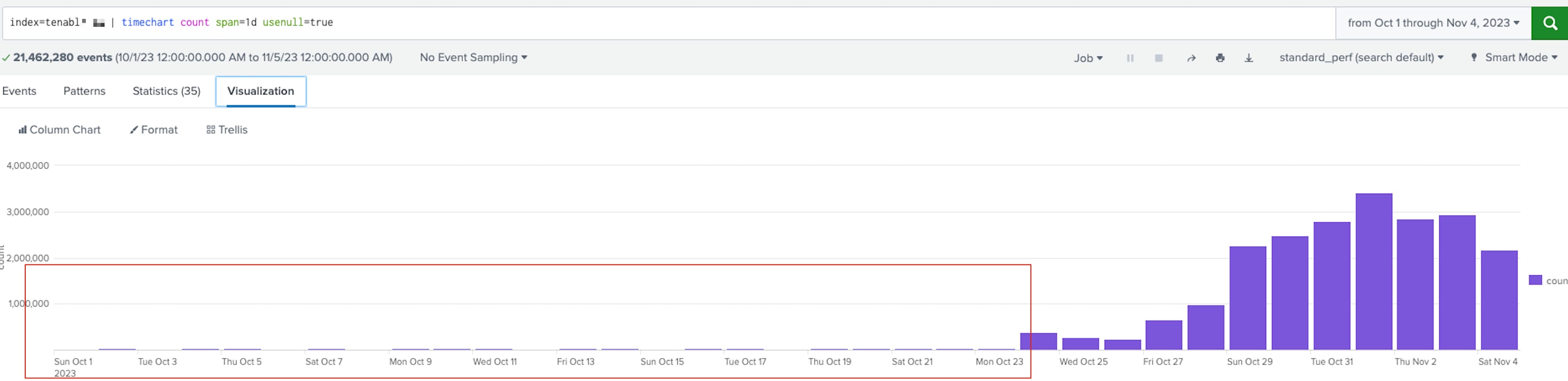
Task: Open the Trellis layout options
Action: [227, 130]
